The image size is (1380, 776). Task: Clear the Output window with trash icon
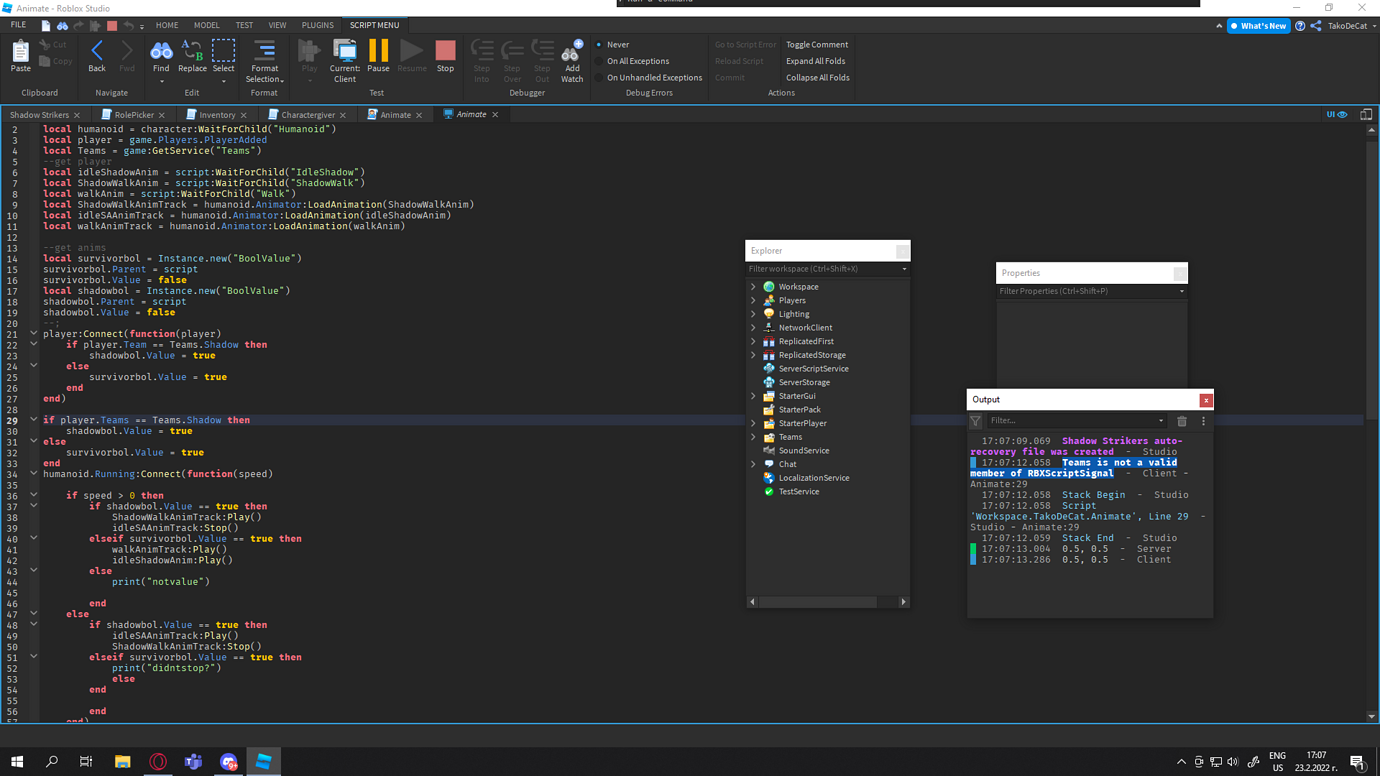tap(1182, 421)
